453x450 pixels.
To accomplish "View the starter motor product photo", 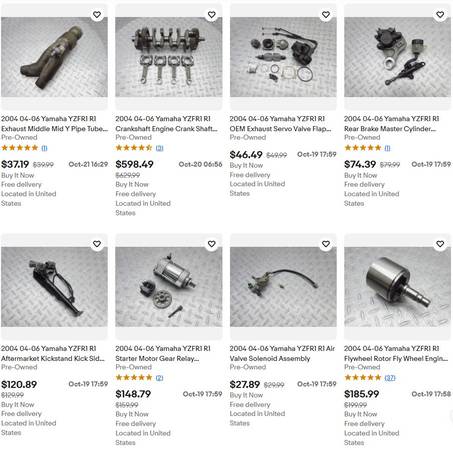I will [169, 287].
